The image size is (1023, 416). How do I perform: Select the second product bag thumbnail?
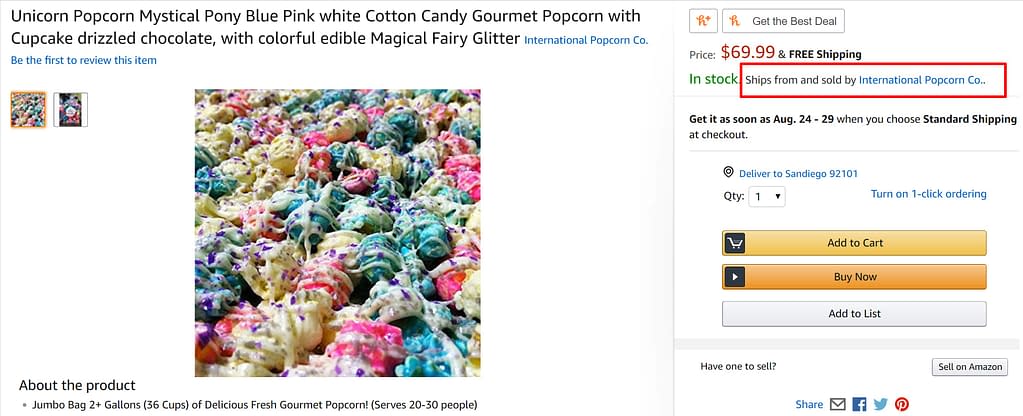click(70, 109)
